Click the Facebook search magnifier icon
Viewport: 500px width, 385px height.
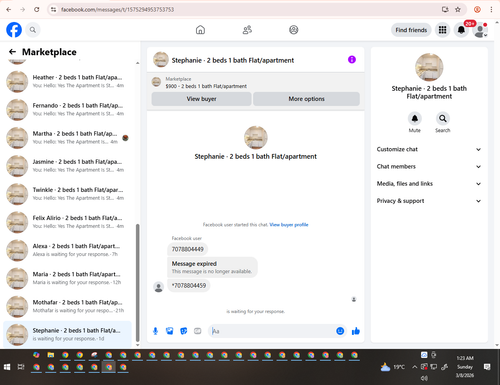(33, 30)
